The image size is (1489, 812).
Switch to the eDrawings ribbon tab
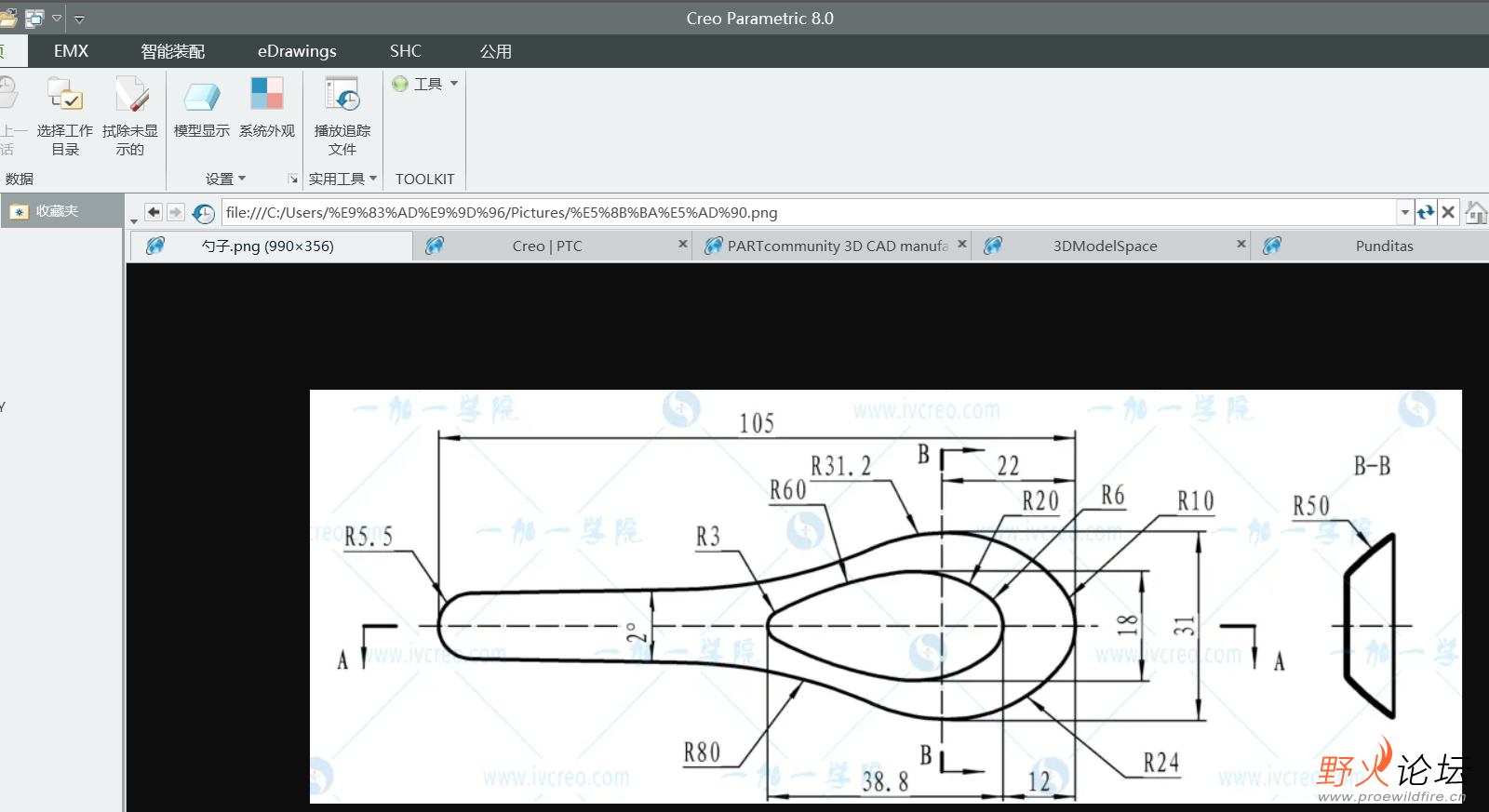[297, 51]
